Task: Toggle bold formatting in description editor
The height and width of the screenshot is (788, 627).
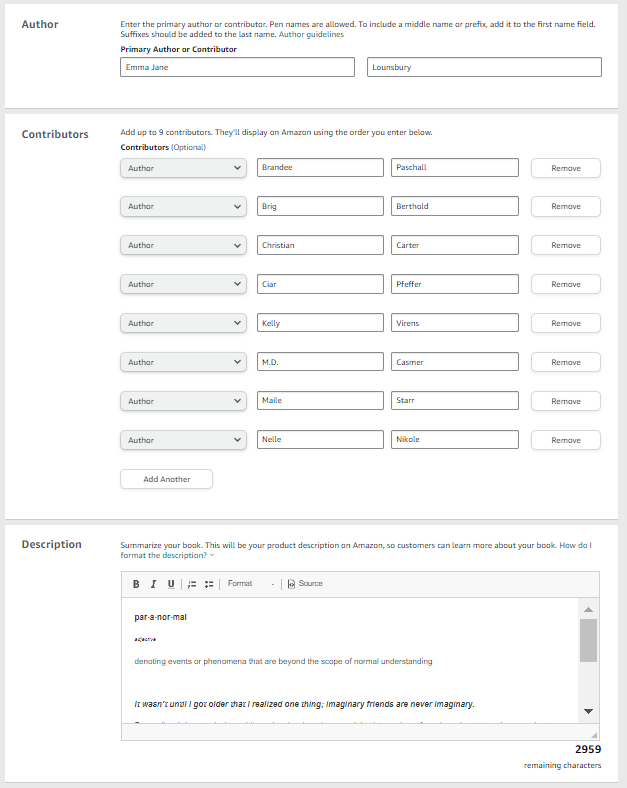Action: point(136,584)
